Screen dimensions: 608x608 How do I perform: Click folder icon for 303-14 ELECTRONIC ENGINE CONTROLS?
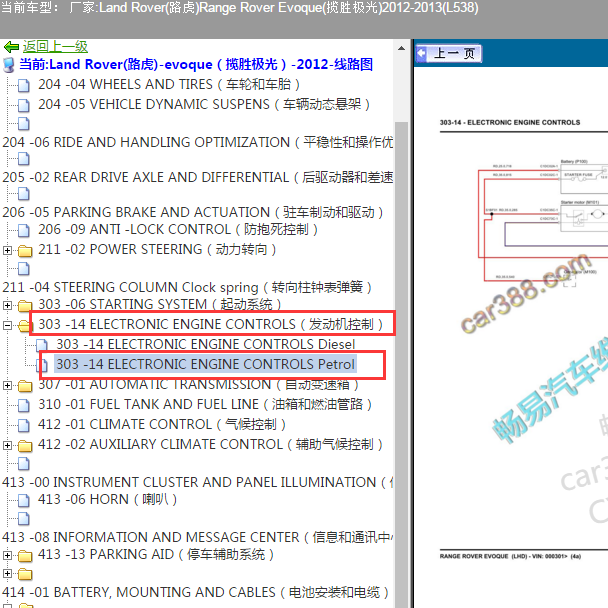[24, 326]
